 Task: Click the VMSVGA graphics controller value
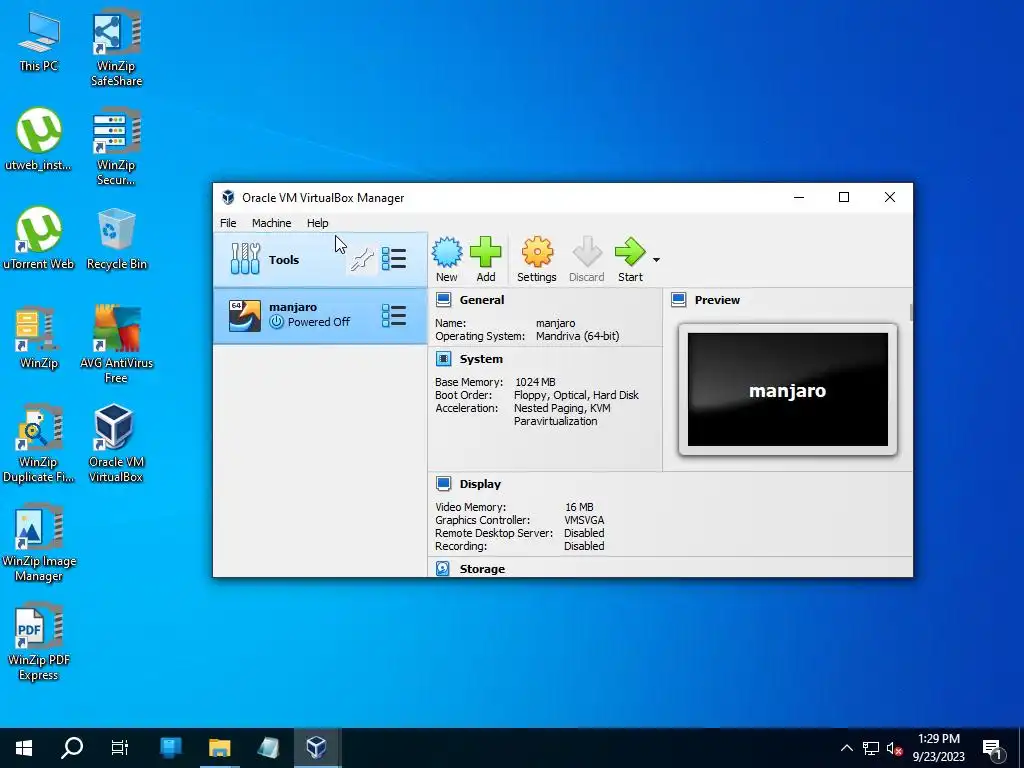tap(584, 520)
